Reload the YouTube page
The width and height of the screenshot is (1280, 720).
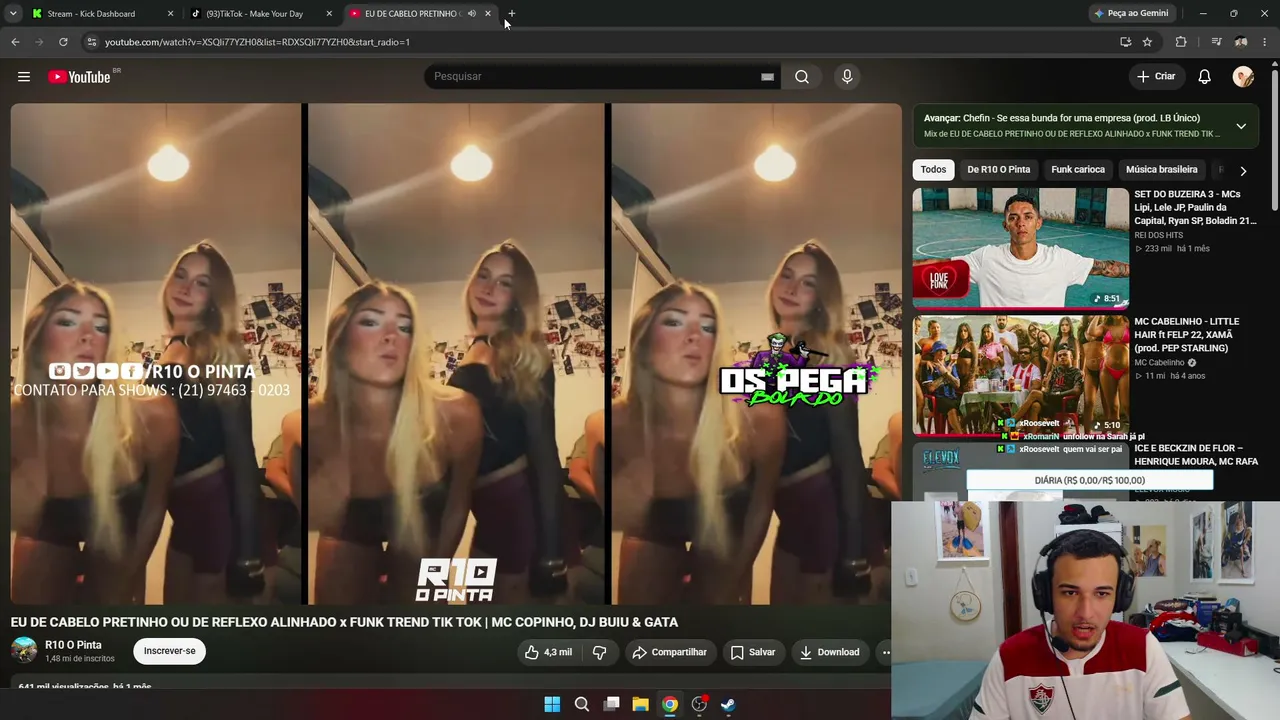tap(63, 42)
